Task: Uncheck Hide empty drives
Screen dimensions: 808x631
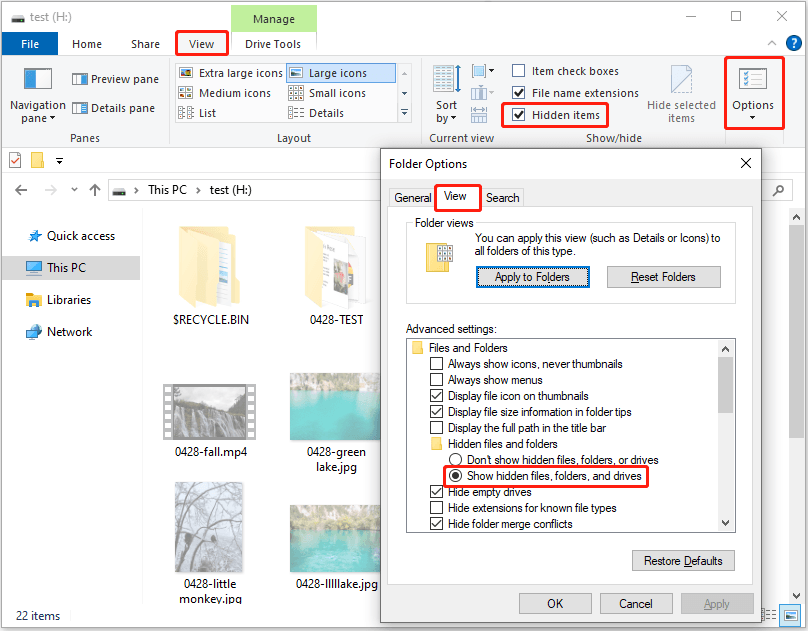Action: coord(436,491)
